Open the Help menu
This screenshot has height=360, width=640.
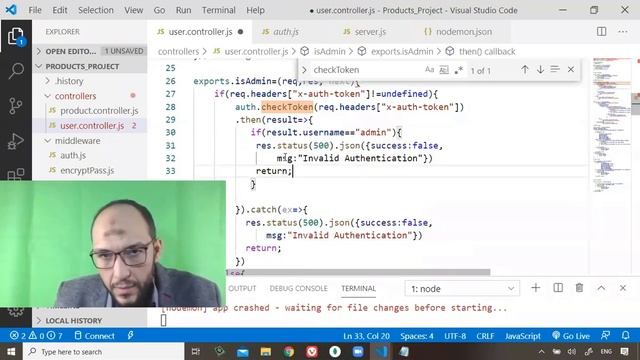(255, 10)
